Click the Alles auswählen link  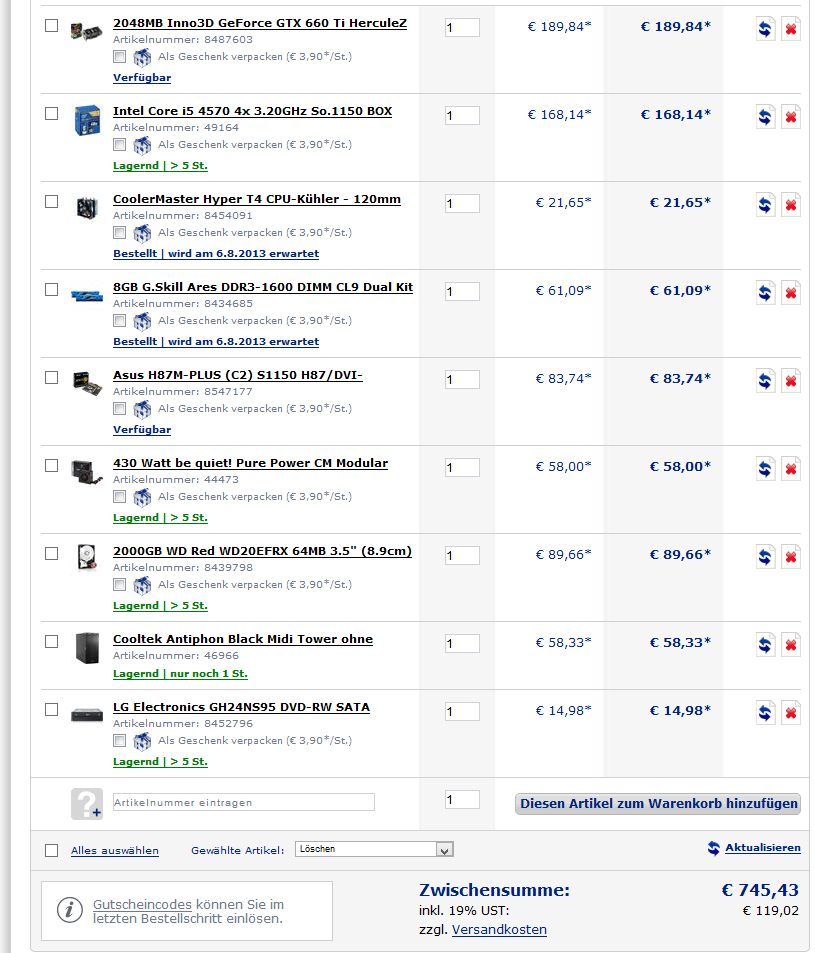[115, 851]
